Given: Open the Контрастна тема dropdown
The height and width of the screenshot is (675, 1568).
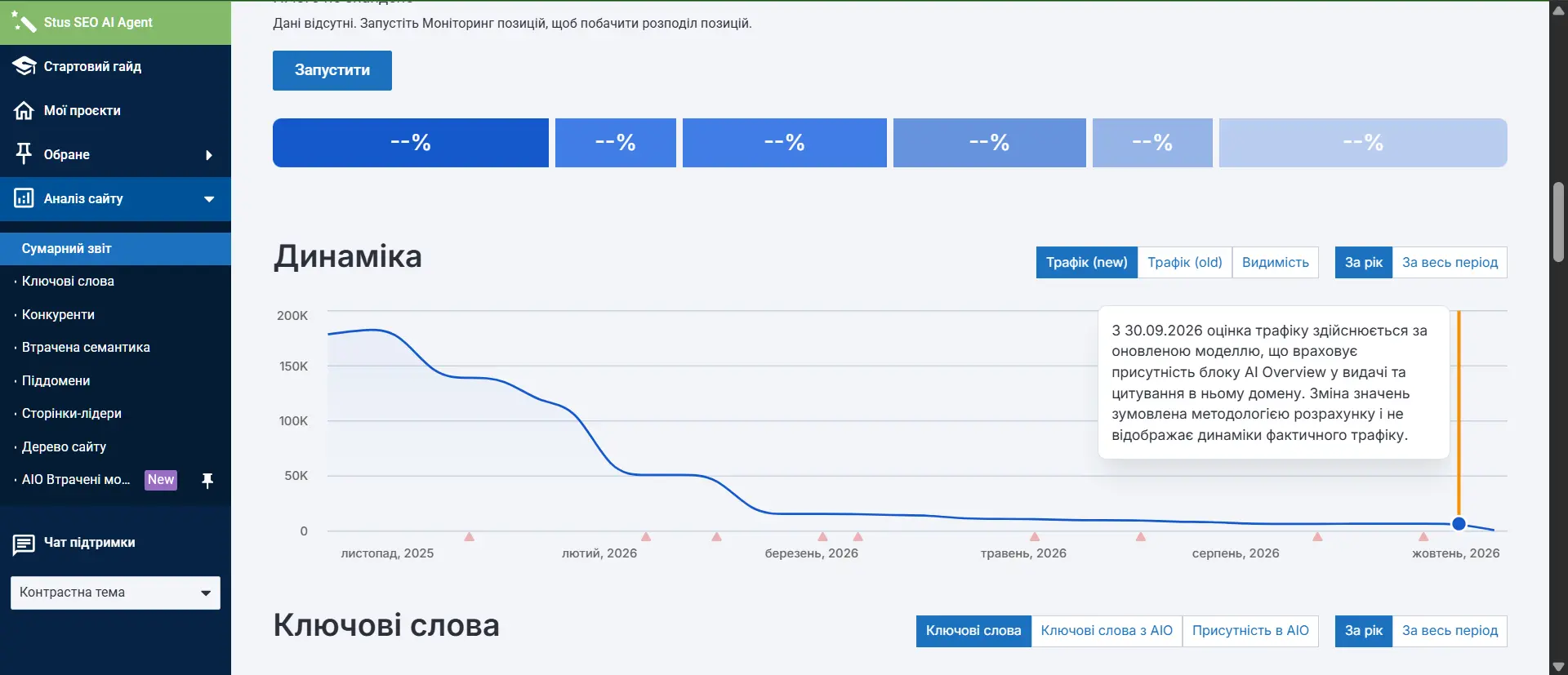Looking at the screenshot, I should click(x=115, y=593).
